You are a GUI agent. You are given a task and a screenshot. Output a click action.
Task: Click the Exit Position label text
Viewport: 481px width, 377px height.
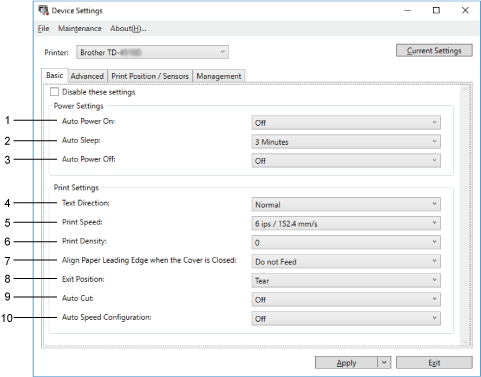tap(83, 279)
